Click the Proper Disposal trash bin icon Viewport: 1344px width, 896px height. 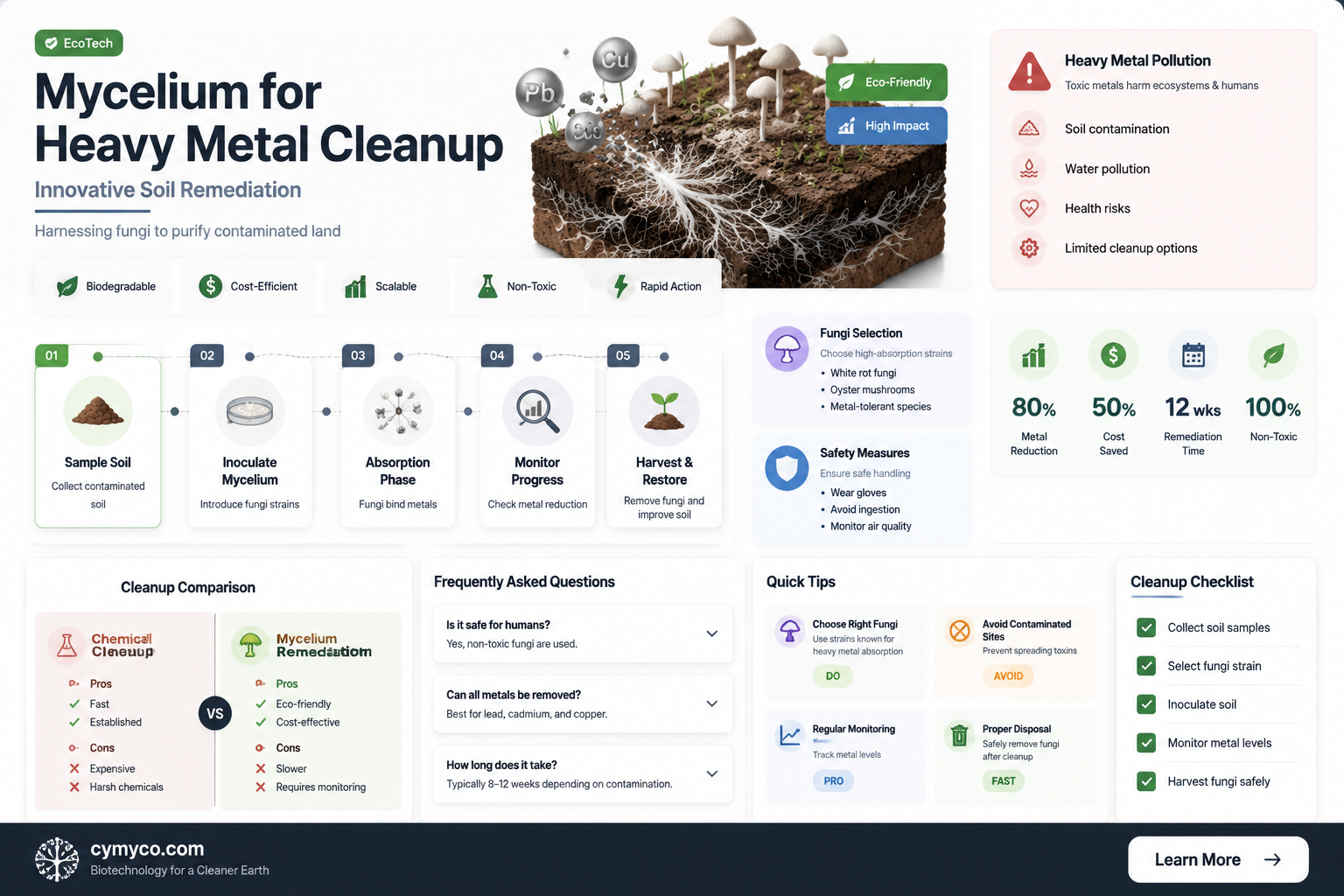click(x=960, y=736)
